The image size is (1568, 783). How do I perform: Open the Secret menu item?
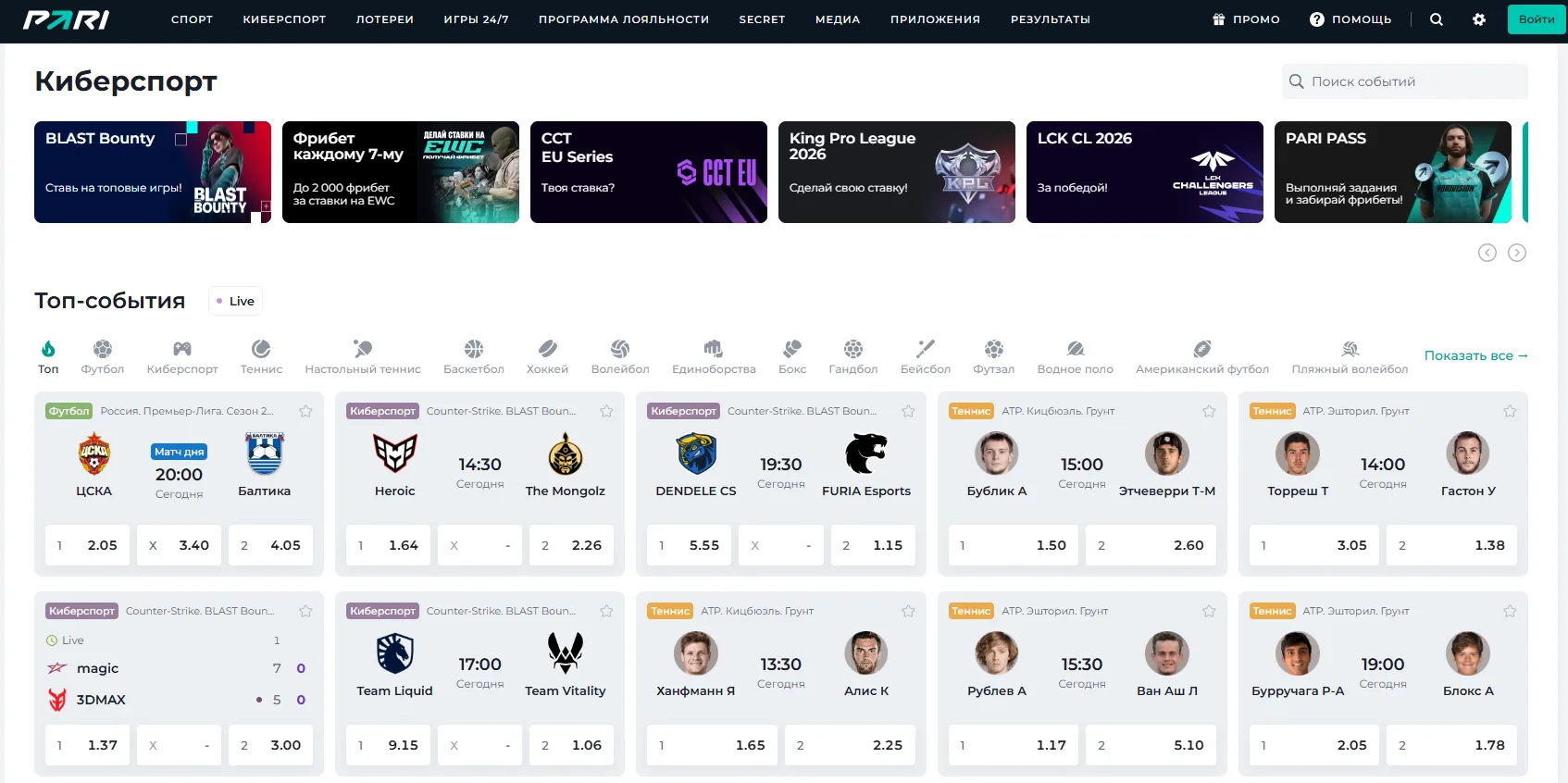point(762,19)
